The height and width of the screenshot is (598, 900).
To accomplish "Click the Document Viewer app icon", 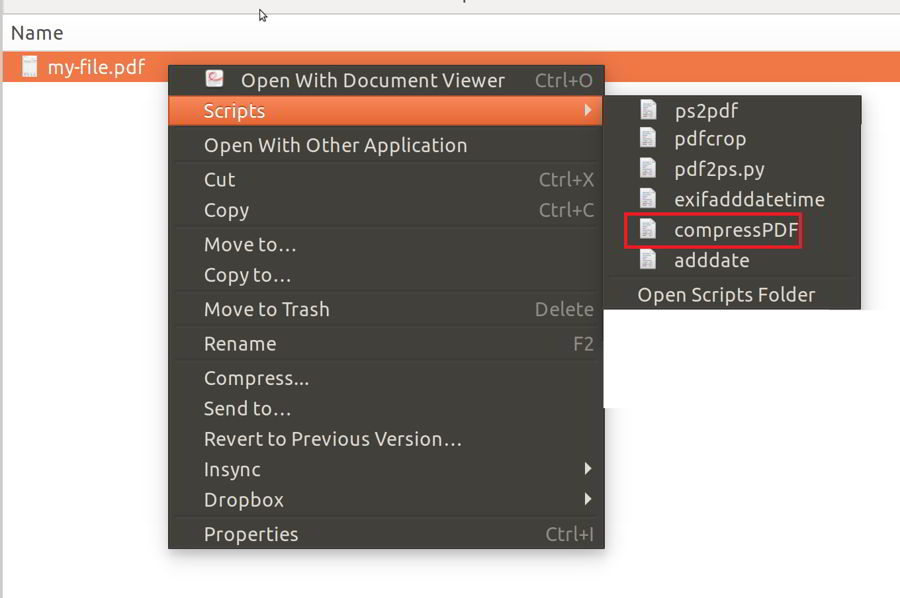I will click(x=214, y=79).
